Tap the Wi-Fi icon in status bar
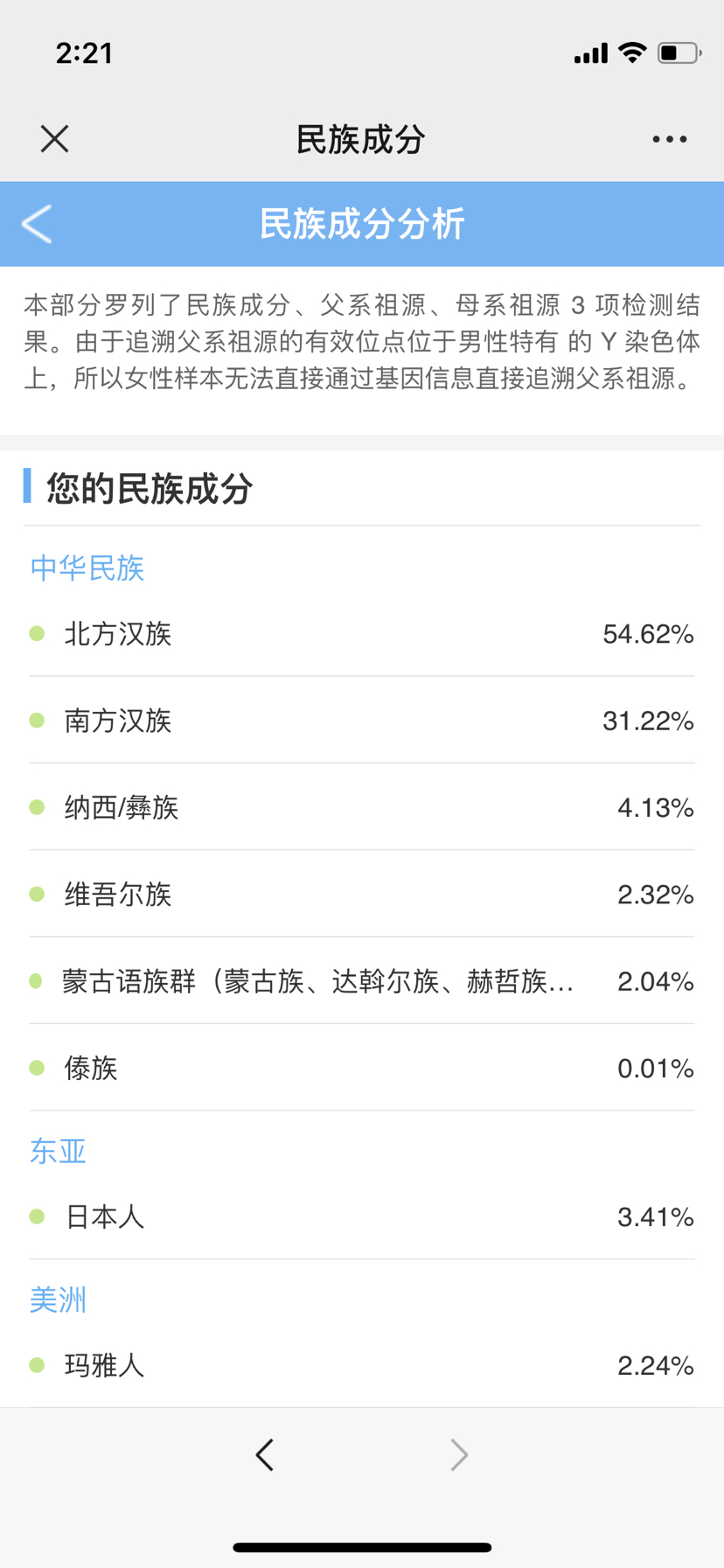 click(631, 52)
